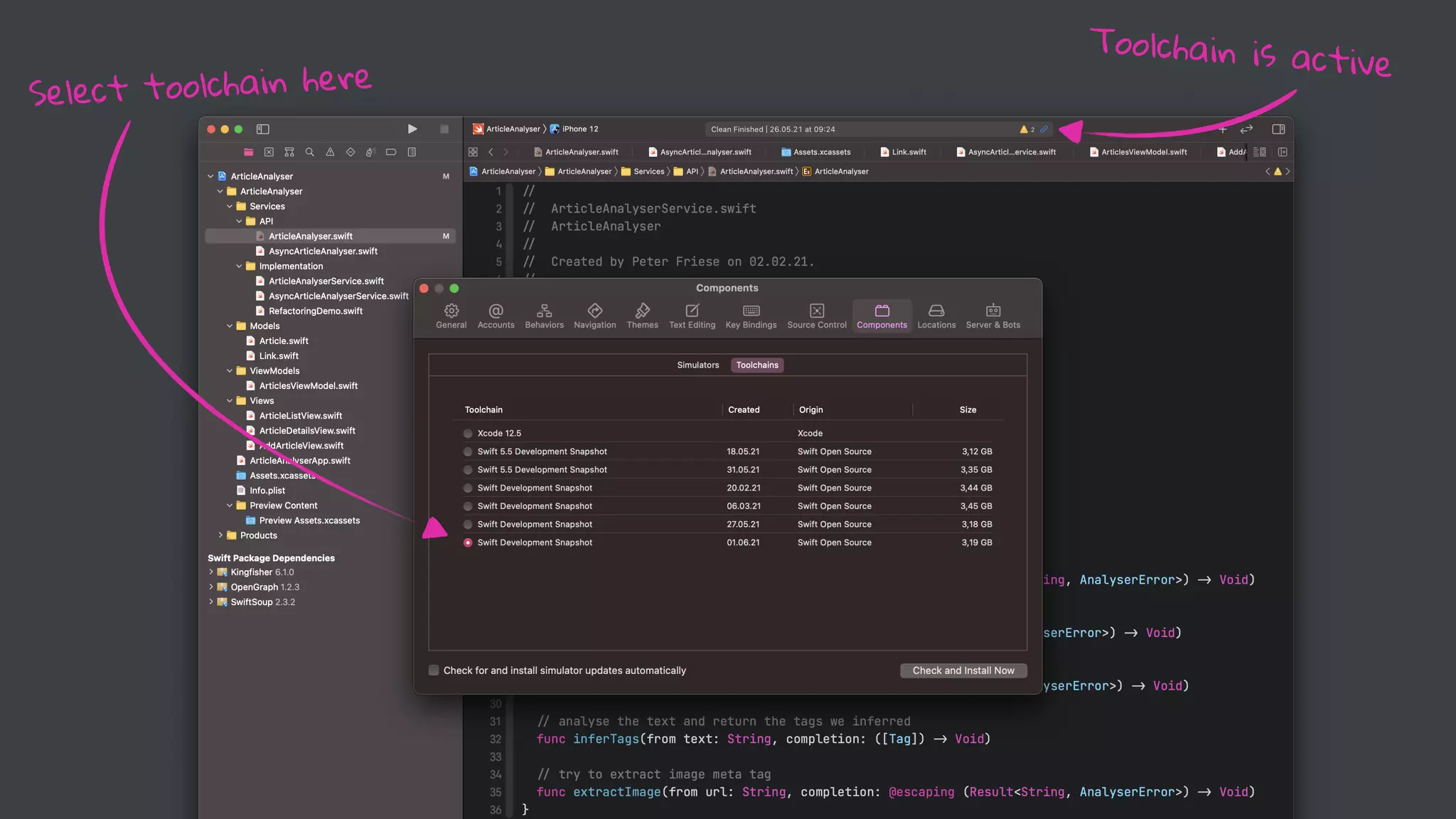Stop the running scheme
This screenshot has height=819, width=1456.
pos(444,129)
